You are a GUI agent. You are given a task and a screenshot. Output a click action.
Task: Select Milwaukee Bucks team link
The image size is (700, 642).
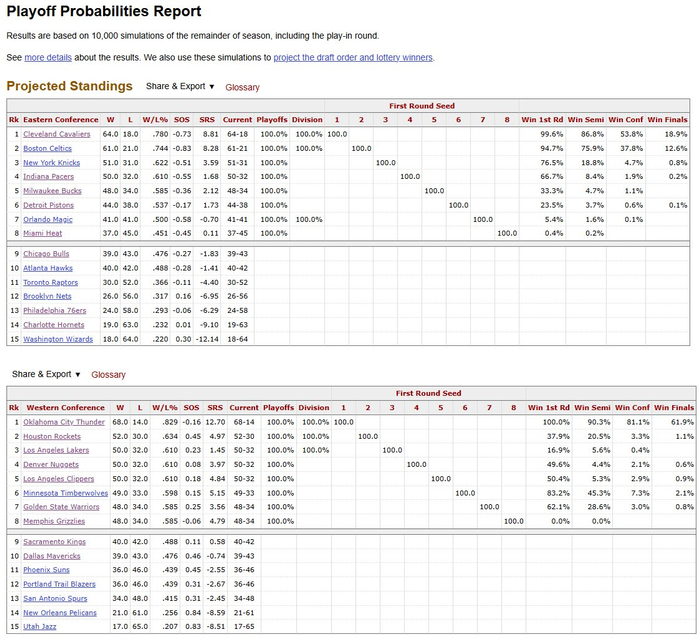52,191
